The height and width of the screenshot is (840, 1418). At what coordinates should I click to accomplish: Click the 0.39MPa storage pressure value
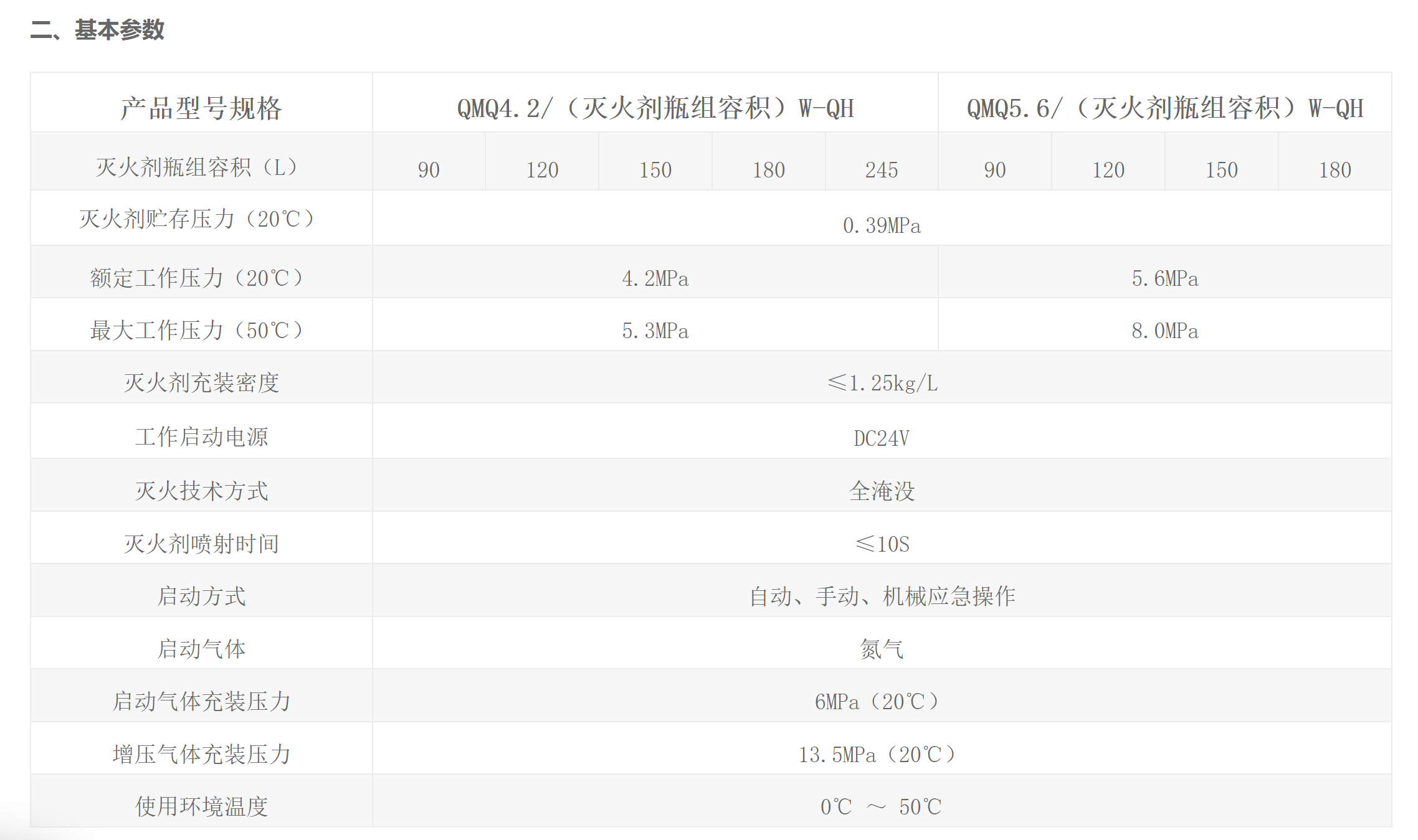[881, 225]
